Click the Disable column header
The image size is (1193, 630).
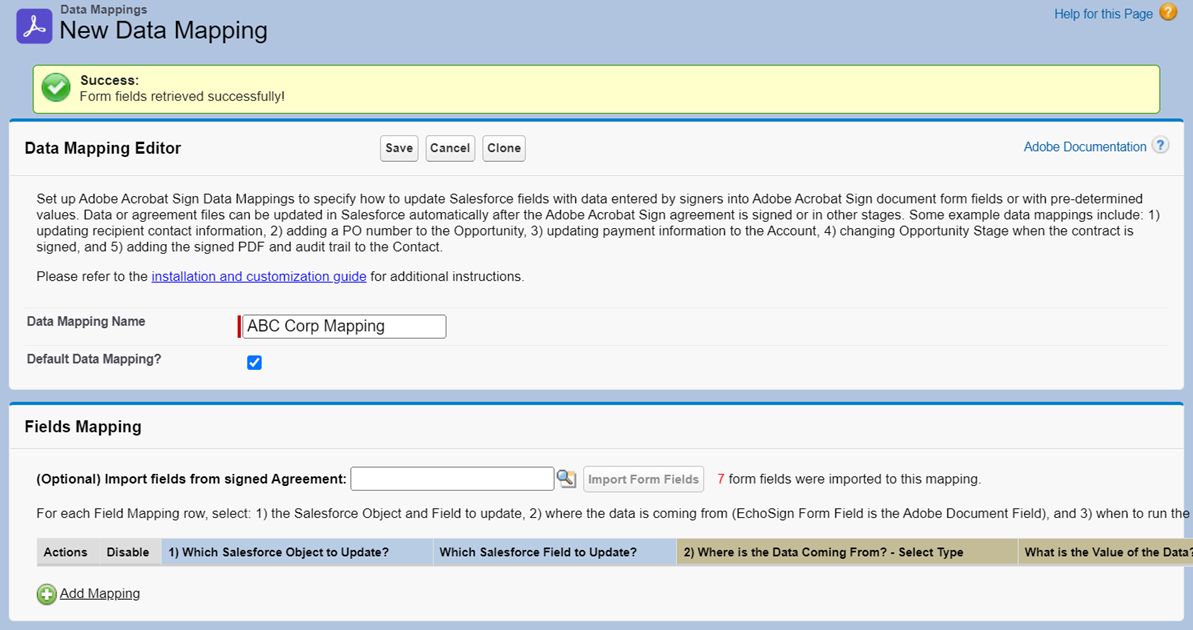tap(128, 552)
